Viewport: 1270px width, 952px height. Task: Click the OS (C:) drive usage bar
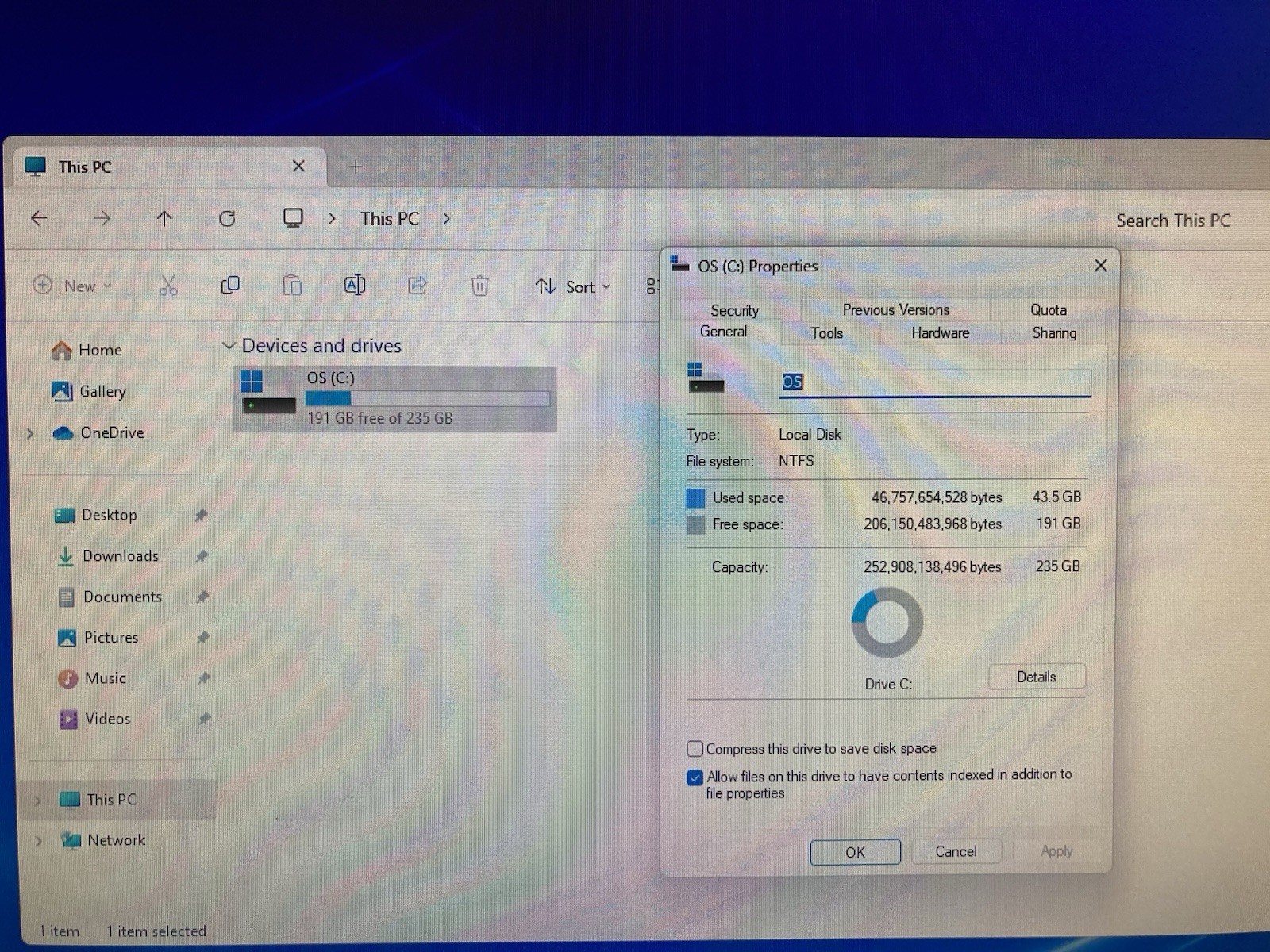pos(428,398)
